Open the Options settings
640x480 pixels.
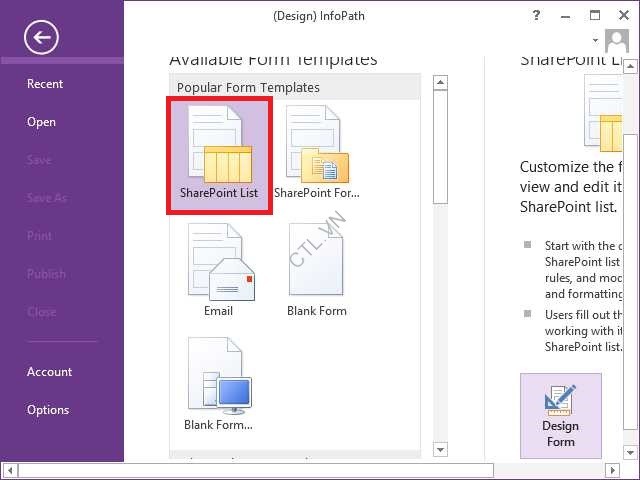pyautogui.click(x=48, y=410)
